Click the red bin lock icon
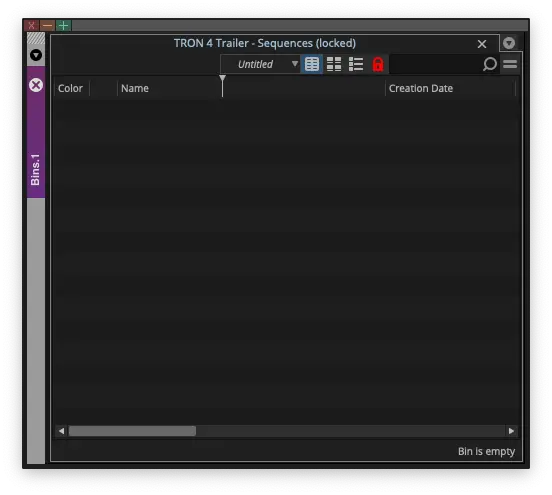This screenshot has width=552, height=495. [x=378, y=64]
